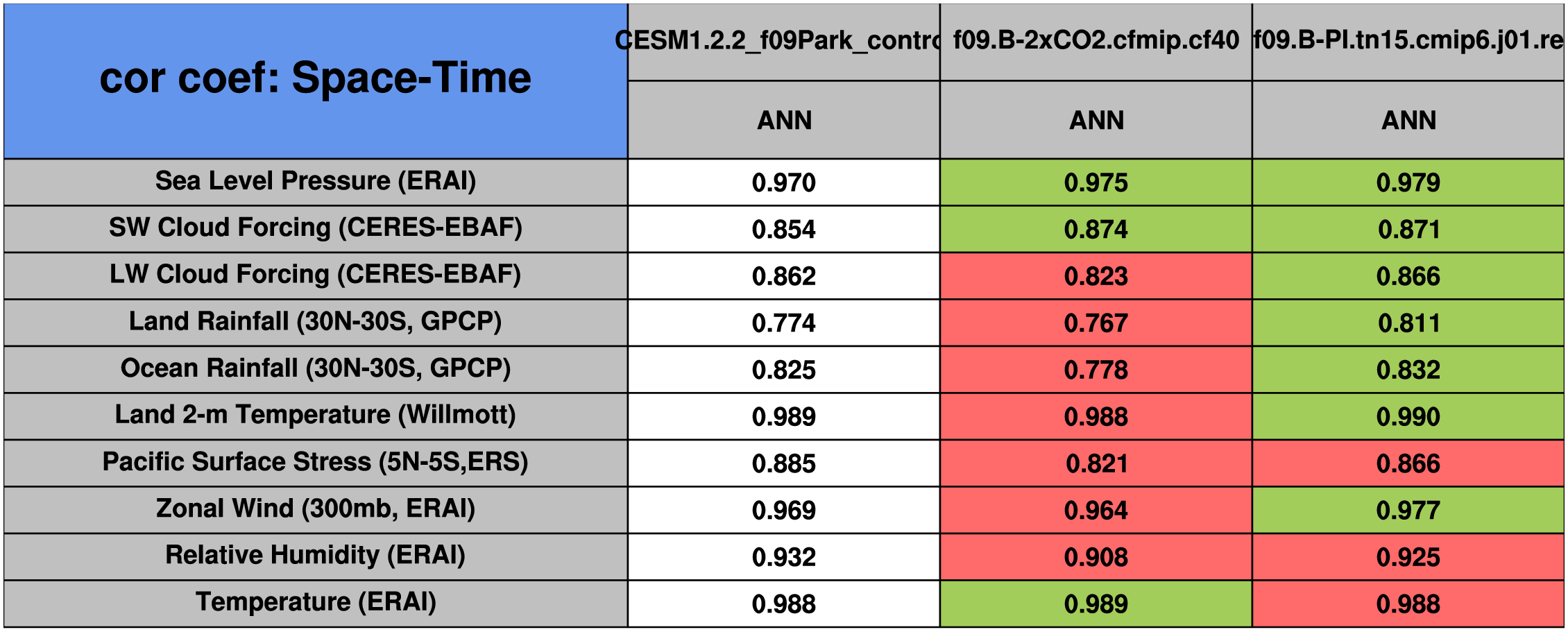Click the green 0.811 Land Rainfall cell
1568x632 pixels.
pyautogui.click(x=1408, y=323)
